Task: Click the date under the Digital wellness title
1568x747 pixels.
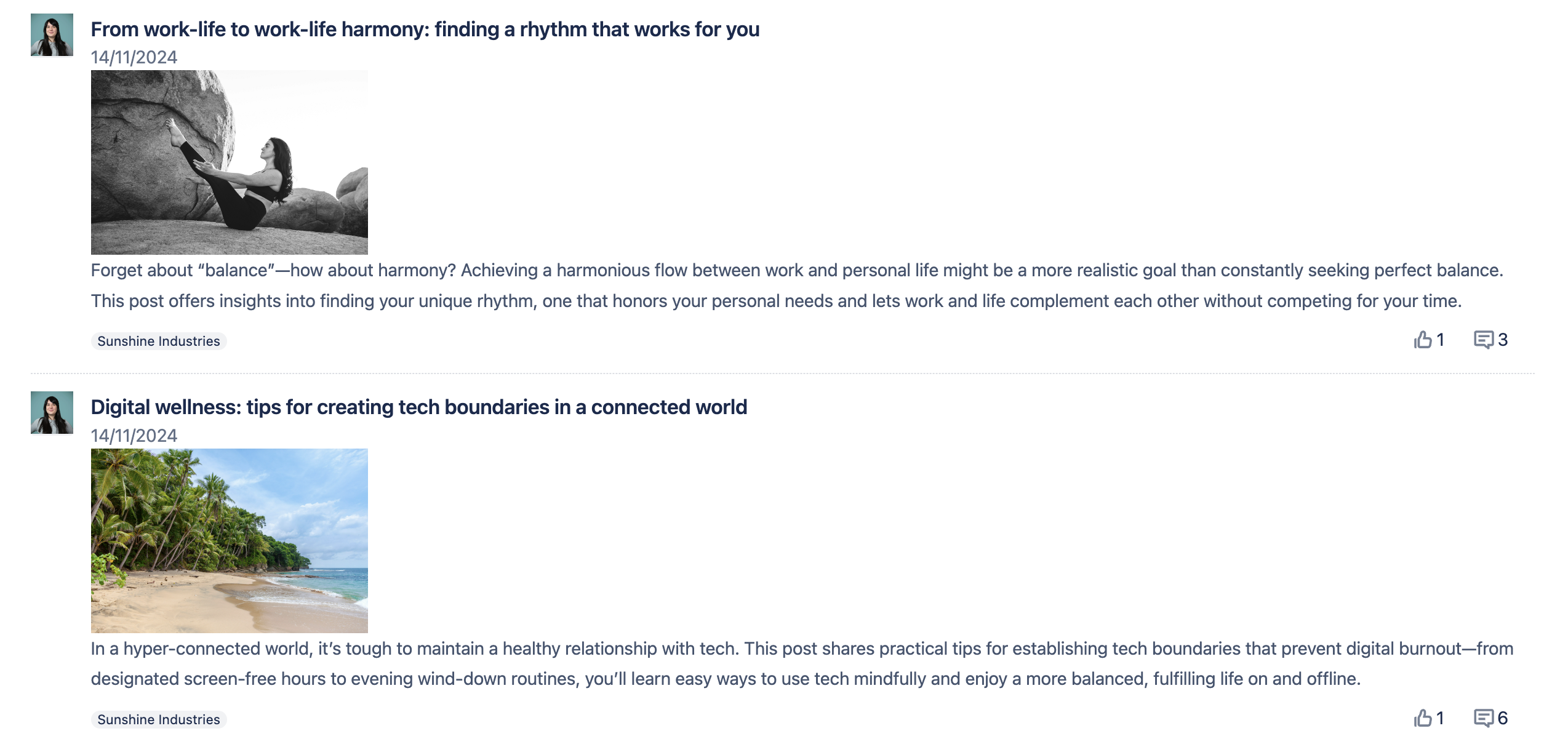Action: (x=134, y=436)
